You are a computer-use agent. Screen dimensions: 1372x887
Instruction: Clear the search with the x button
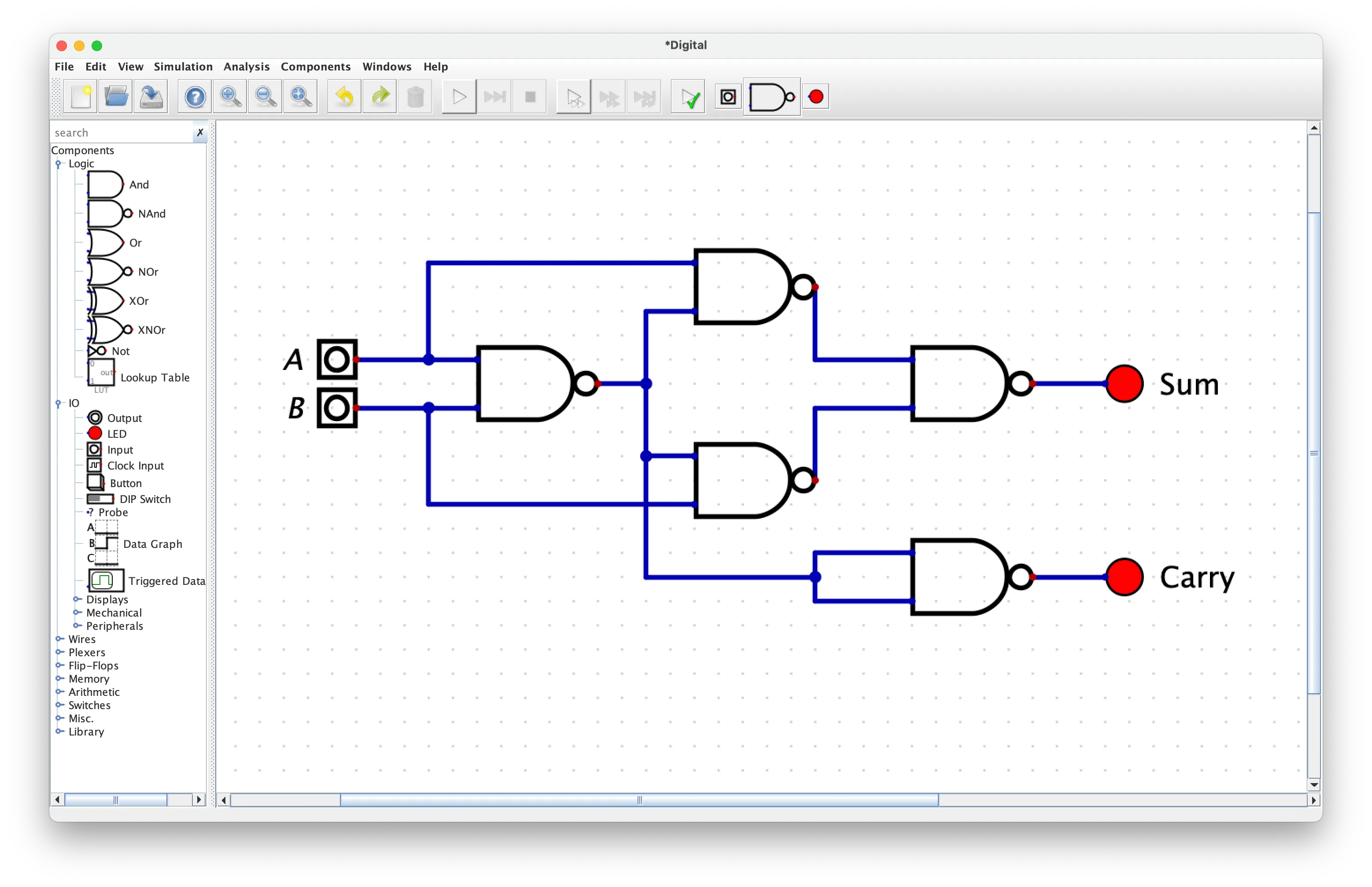[200, 133]
